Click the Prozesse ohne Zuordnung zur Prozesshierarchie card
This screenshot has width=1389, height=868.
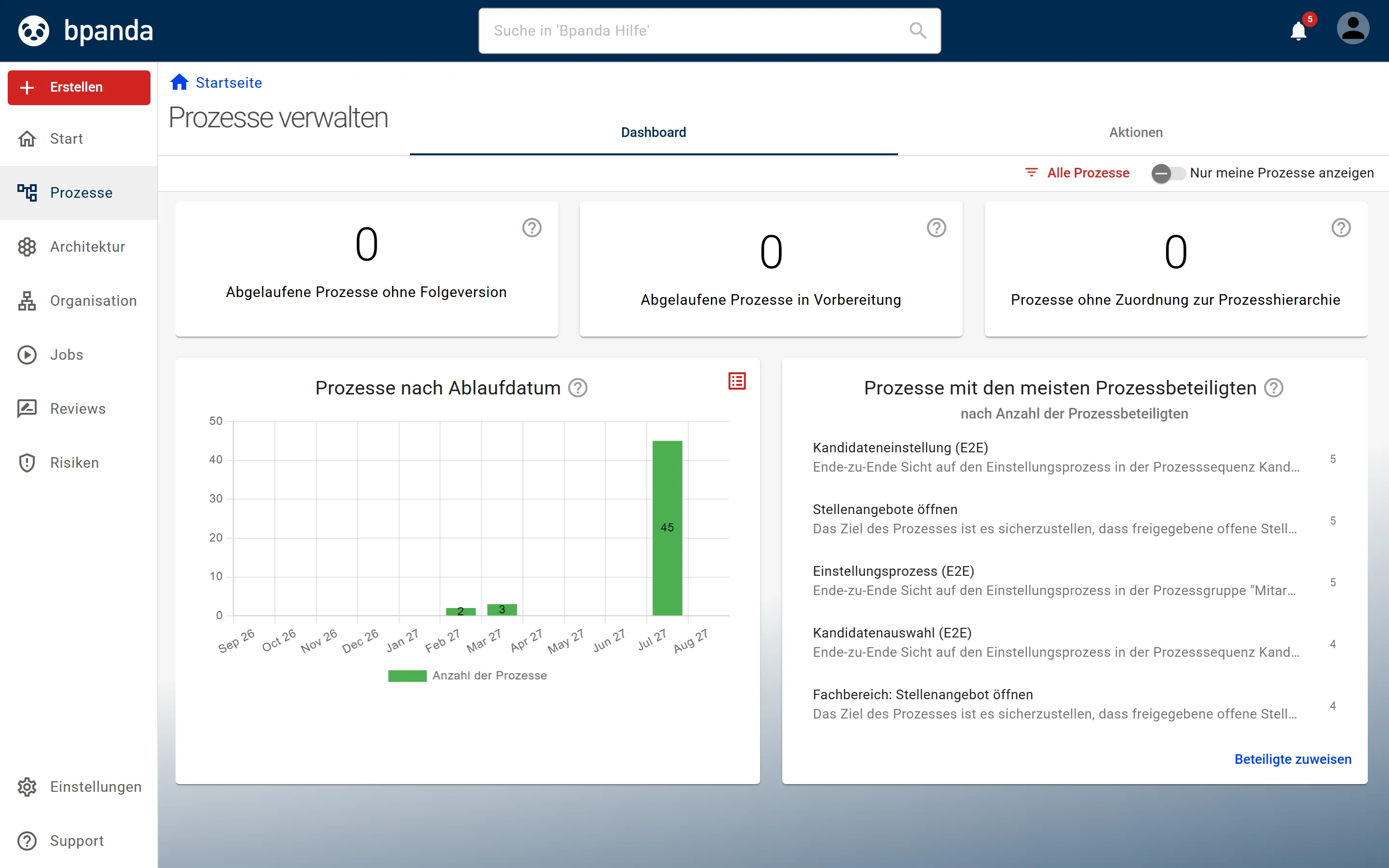pyautogui.click(x=1175, y=269)
